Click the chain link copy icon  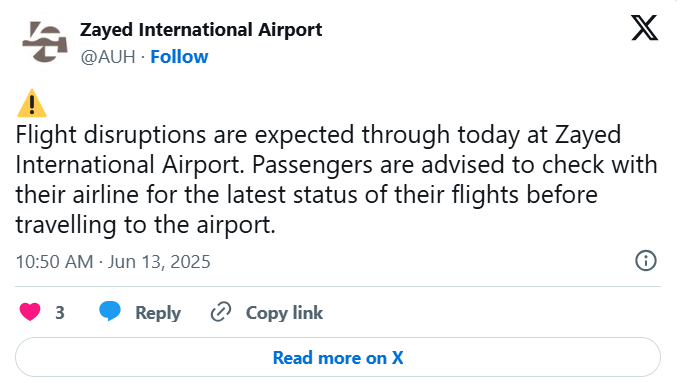pos(221,312)
